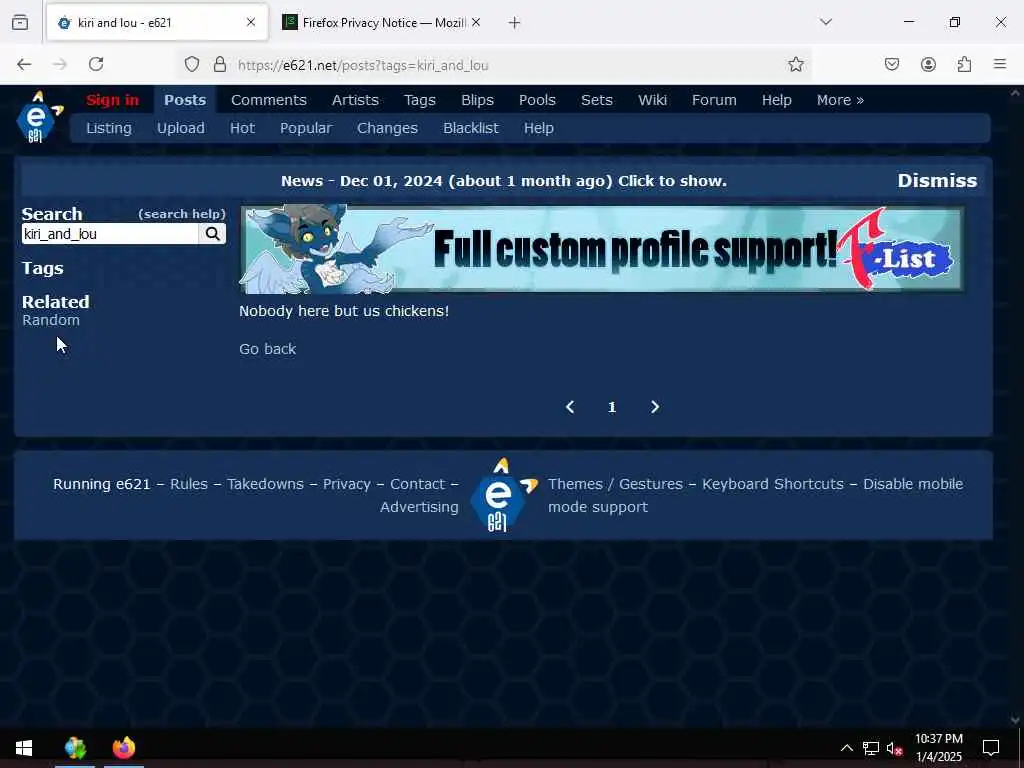Reload the page

(x=96, y=64)
